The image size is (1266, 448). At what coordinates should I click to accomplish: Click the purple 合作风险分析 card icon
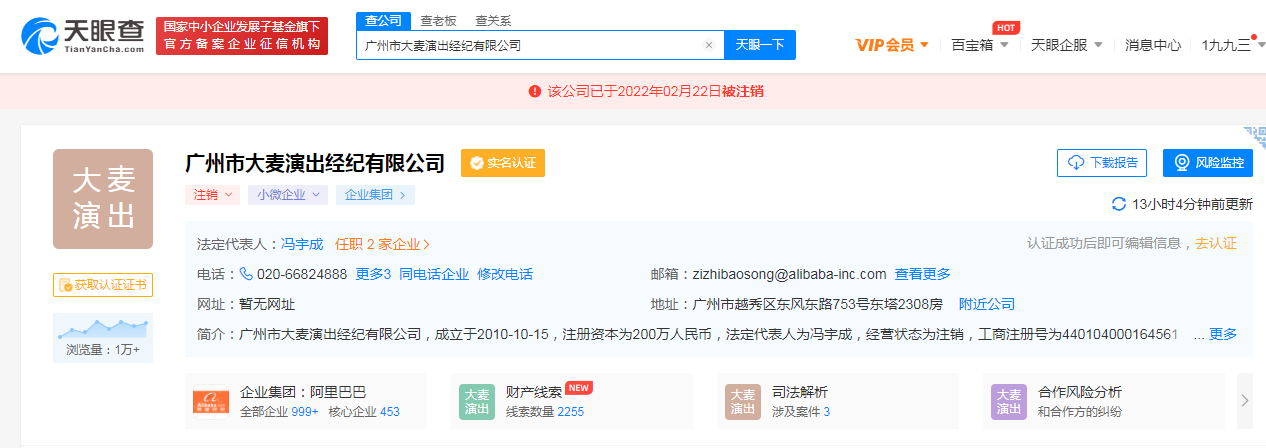click(1009, 402)
